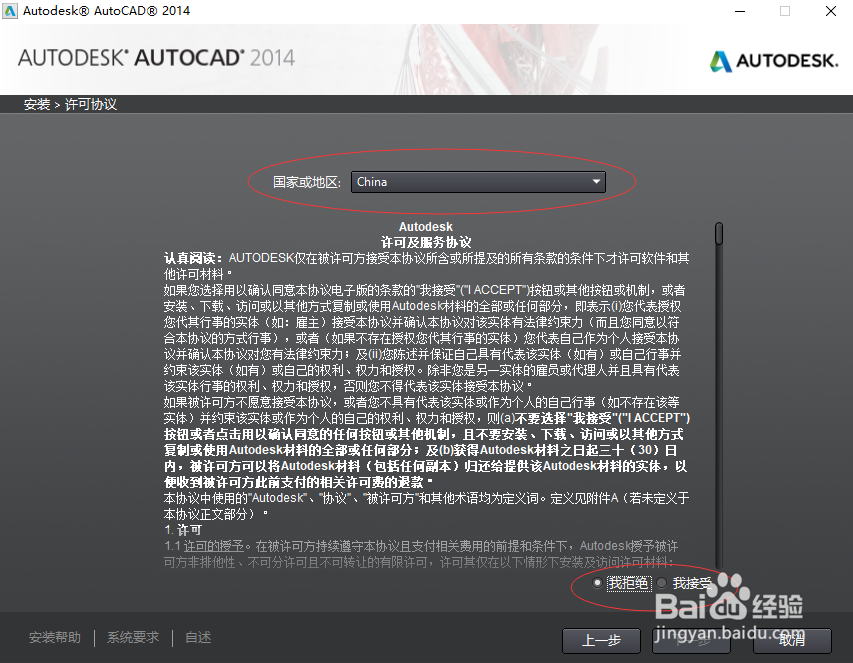
Task: Open the 自述 readme link
Action: click(x=196, y=636)
